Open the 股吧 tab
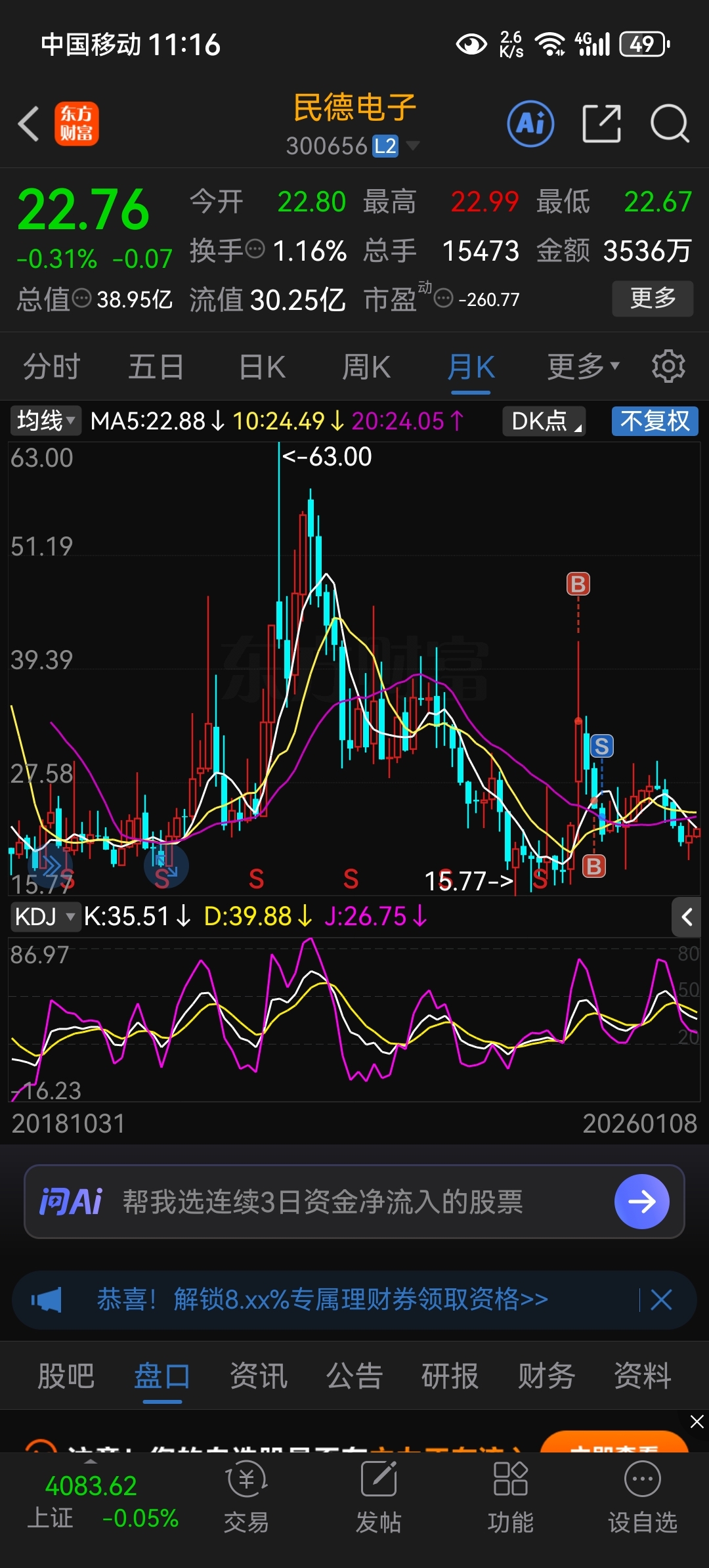 point(66,1376)
